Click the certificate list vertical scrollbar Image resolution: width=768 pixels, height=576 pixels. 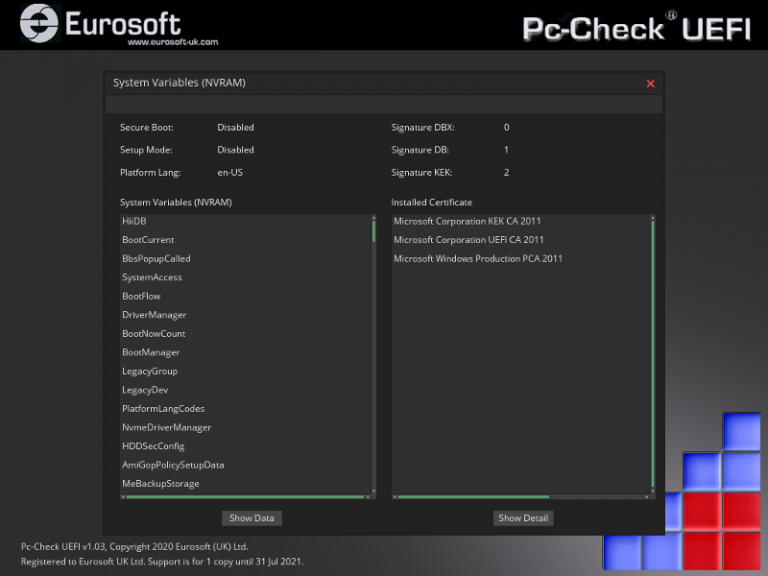coord(652,354)
